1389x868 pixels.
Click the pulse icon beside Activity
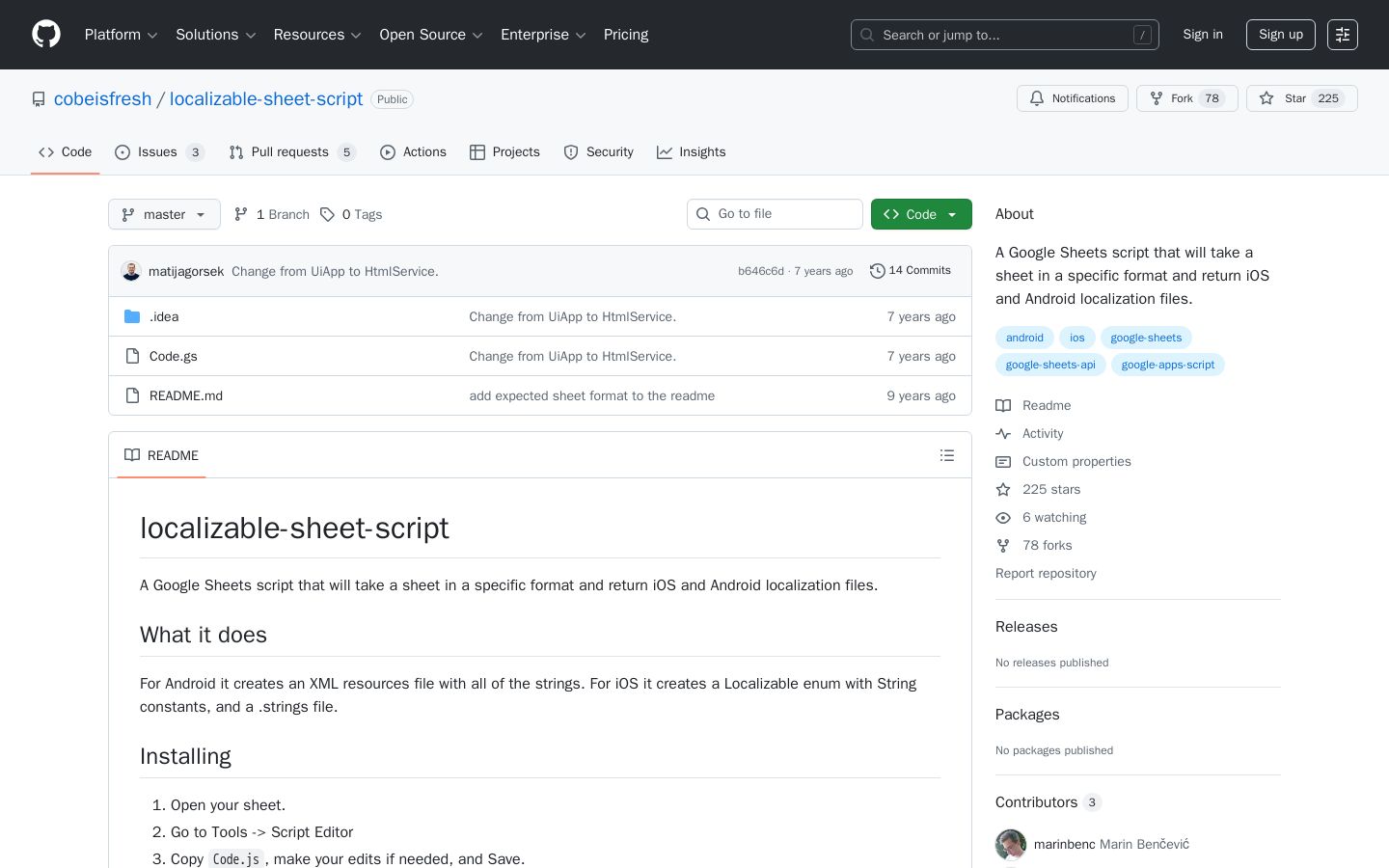[1003, 434]
